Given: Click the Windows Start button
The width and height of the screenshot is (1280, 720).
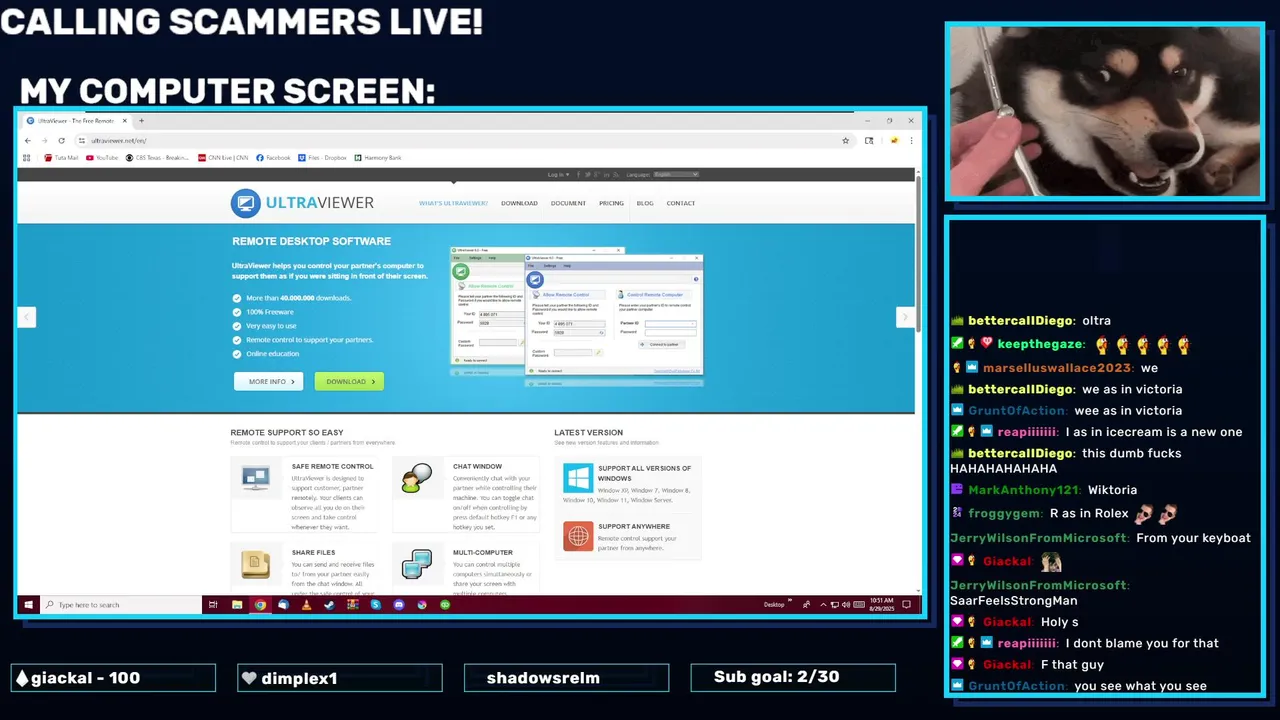Looking at the screenshot, I should coord(28,605).
